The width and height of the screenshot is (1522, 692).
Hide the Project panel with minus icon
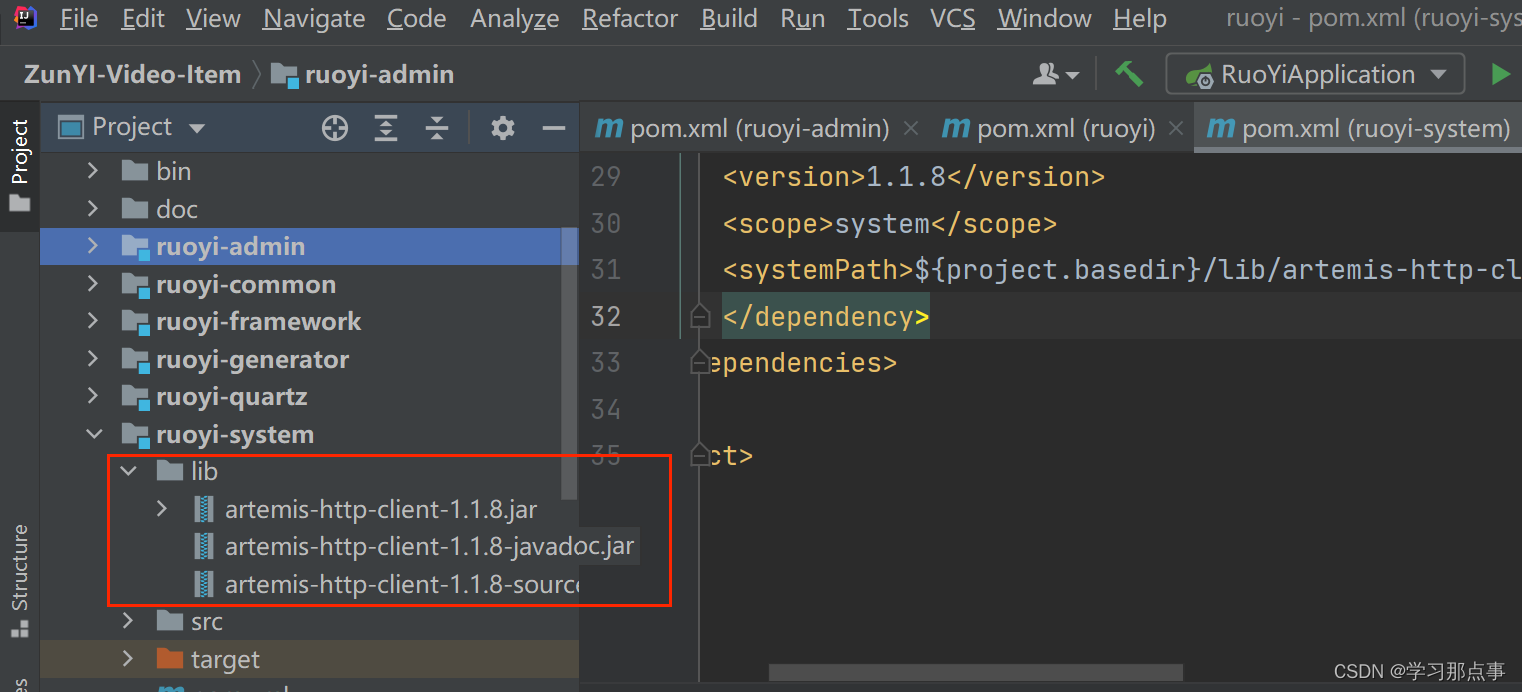(x=554, y=127)
